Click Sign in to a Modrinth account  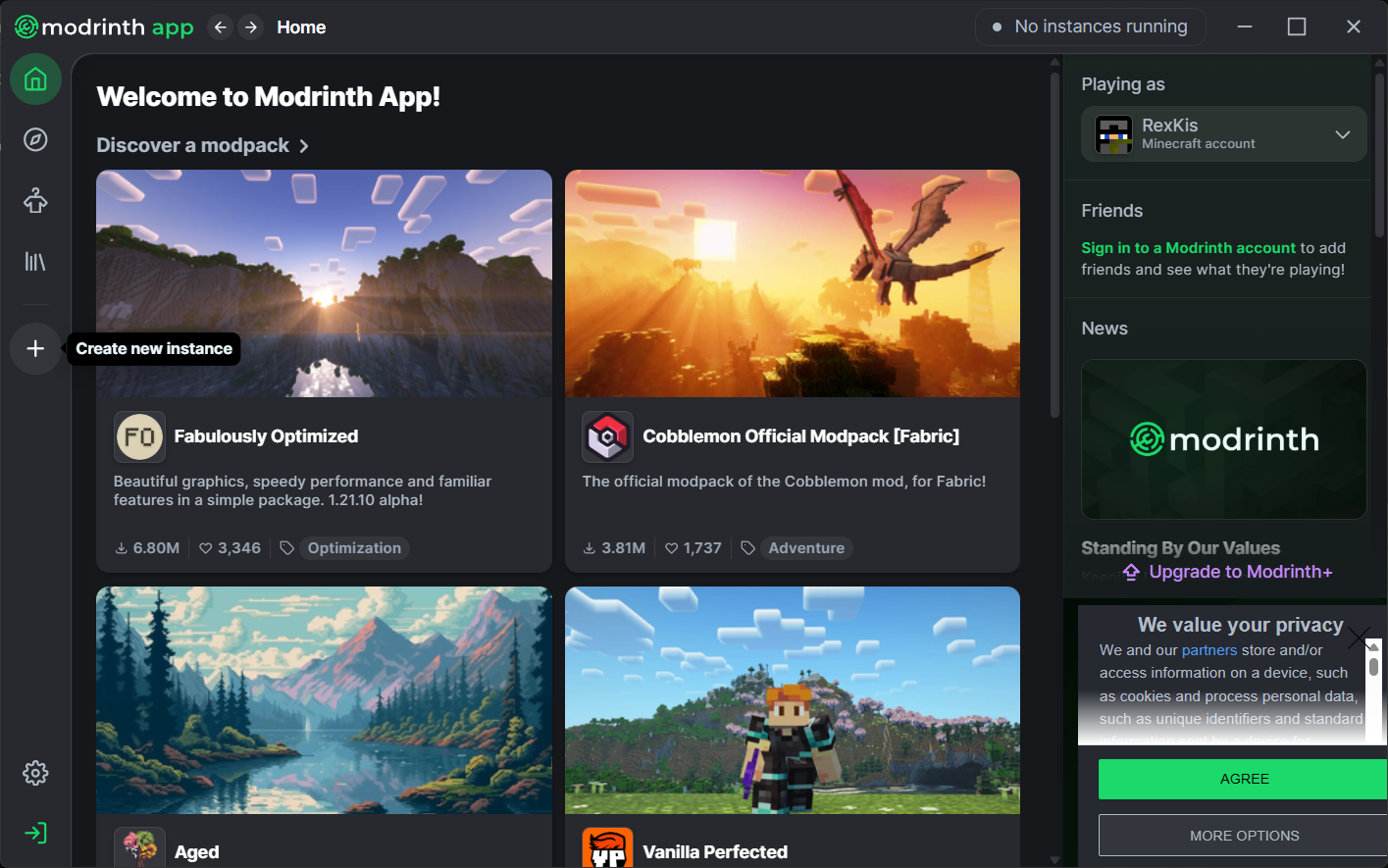click(1188, 248)
